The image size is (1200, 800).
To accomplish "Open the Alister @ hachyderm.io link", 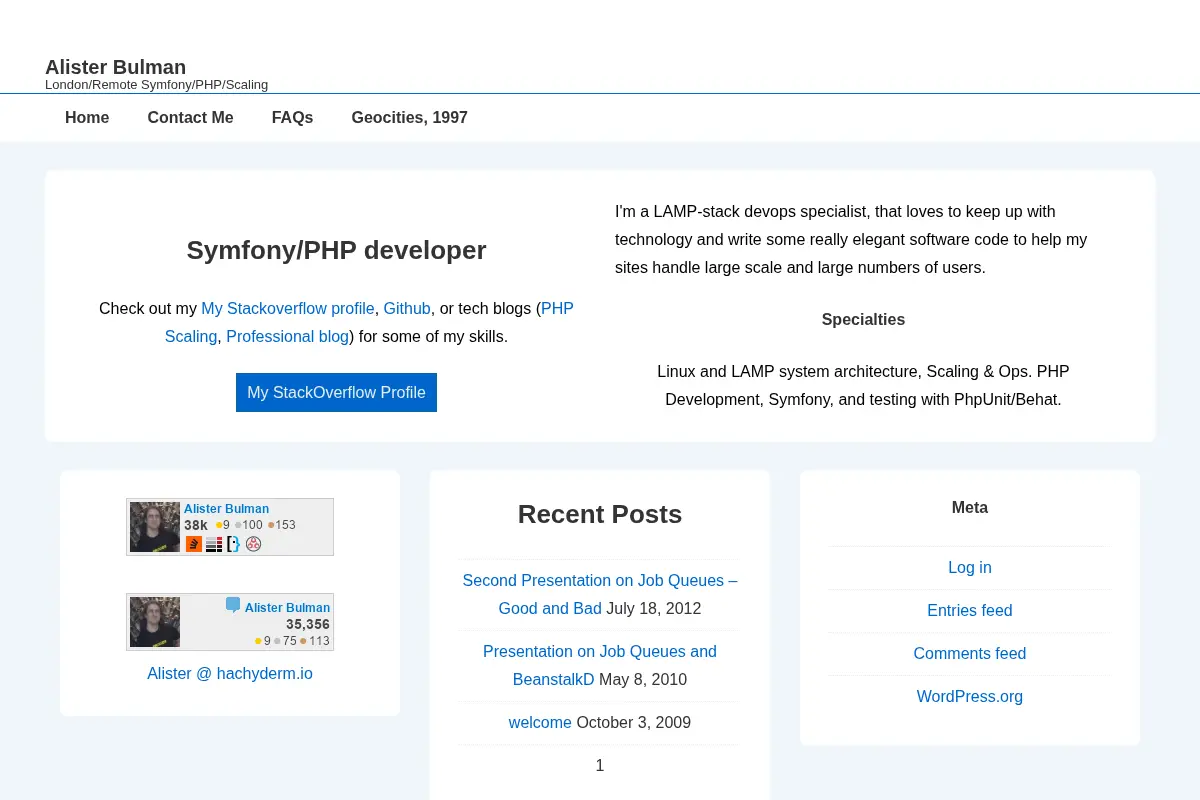I will [x=230, y=673].
